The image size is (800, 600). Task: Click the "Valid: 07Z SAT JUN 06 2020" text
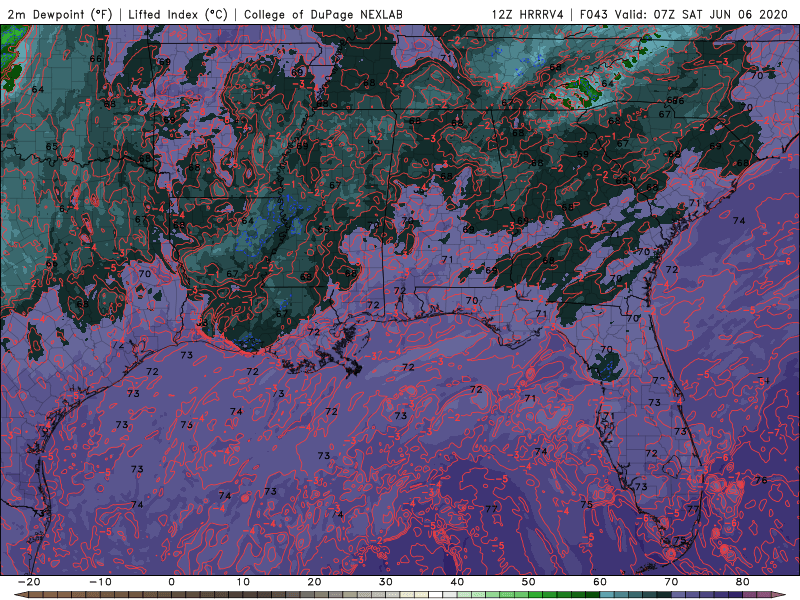pos(701,14)
